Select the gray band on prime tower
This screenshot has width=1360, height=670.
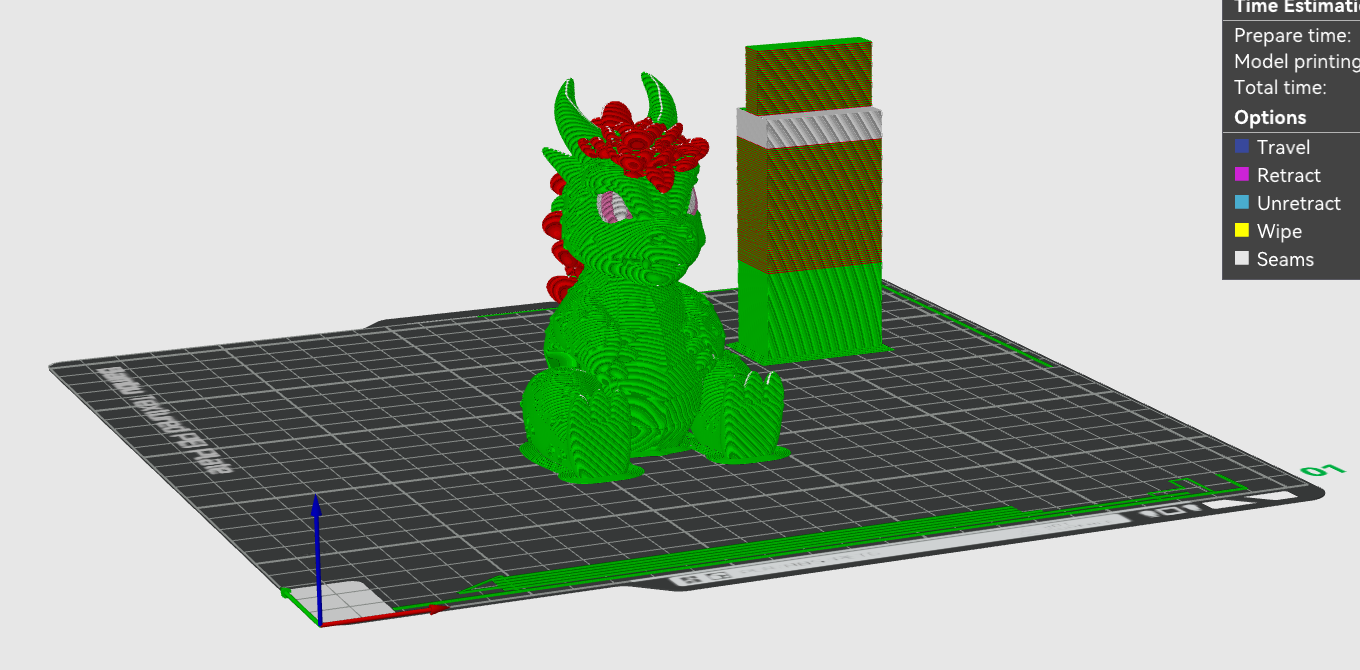coord(810,127)
